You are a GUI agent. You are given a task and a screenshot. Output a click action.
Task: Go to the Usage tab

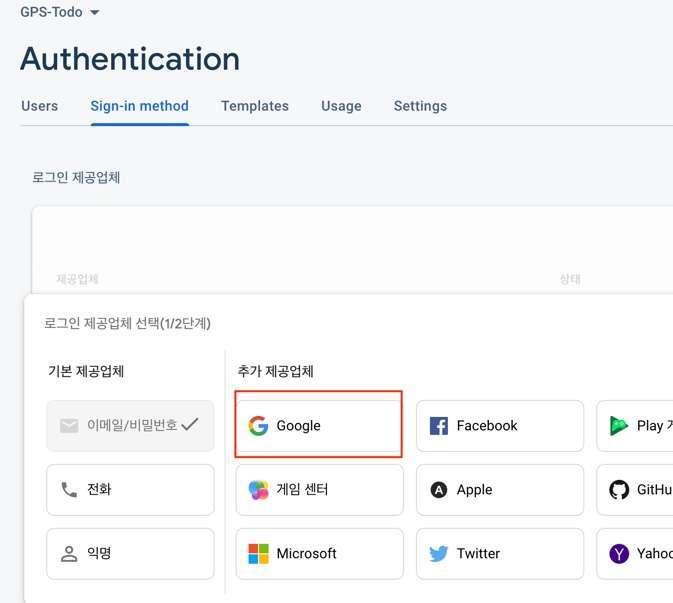tap(341, 106)
